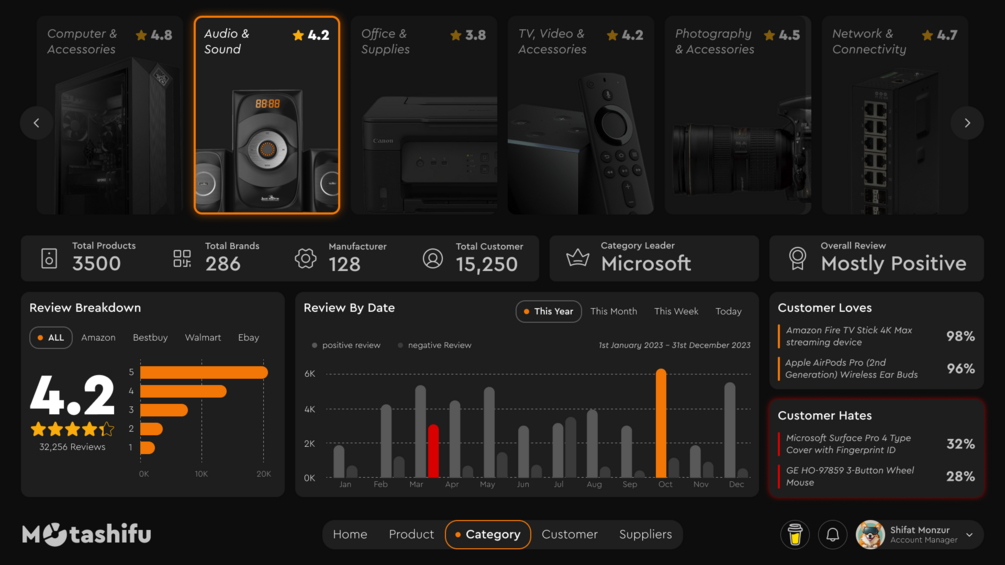
Task: Click the Total Brands grid icon
Action: coord(182,258)
